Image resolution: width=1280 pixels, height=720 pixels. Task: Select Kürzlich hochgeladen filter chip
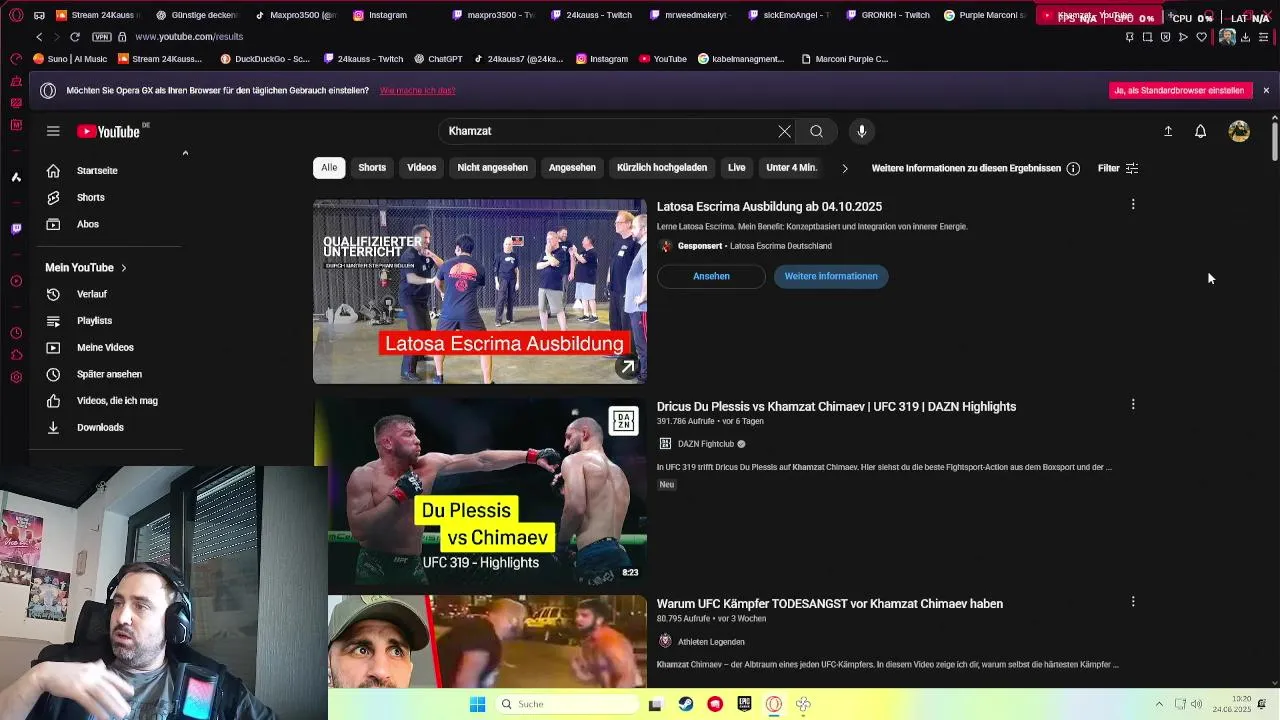pos(662,168)
